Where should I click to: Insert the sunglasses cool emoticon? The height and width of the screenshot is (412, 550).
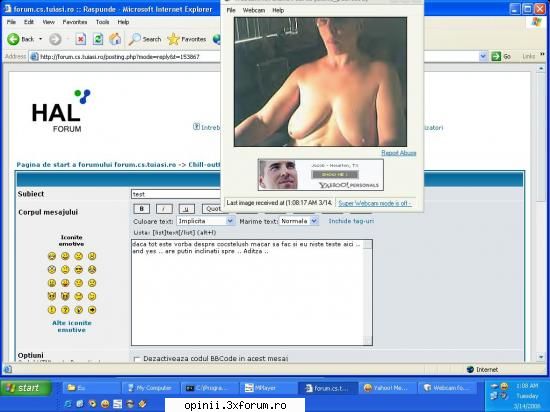(79, 270)
